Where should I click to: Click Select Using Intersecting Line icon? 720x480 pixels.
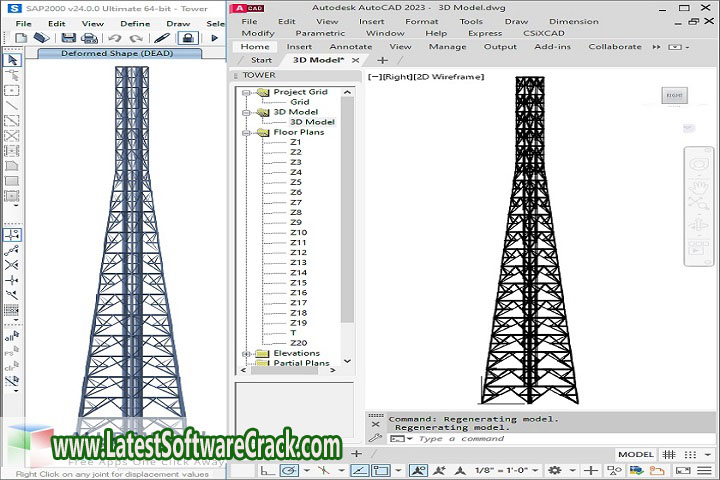click(12, 381)
